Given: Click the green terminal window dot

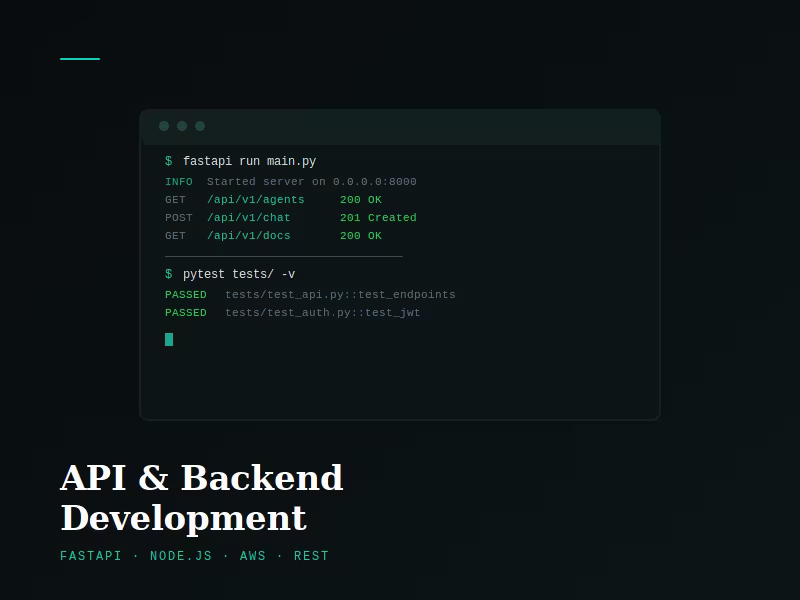Looking at the screenshot, I should (200, 126).
